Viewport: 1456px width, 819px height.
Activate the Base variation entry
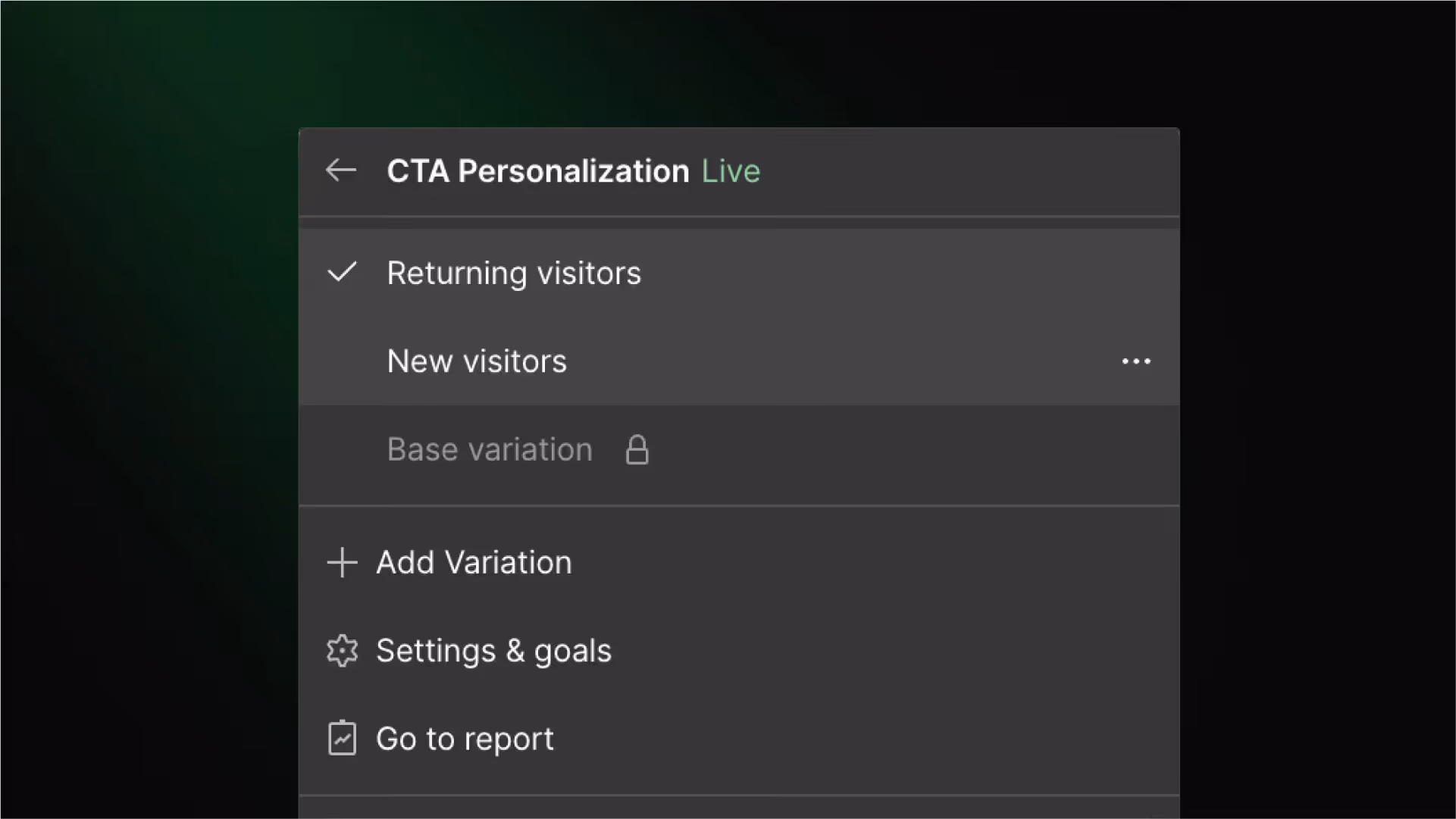point(490,449)
